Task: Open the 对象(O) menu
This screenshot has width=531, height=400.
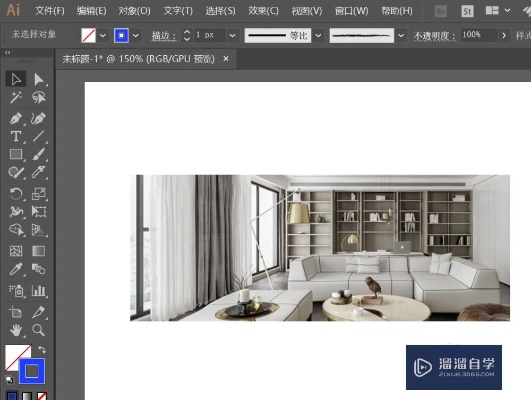Action: (x=134, y=11)
